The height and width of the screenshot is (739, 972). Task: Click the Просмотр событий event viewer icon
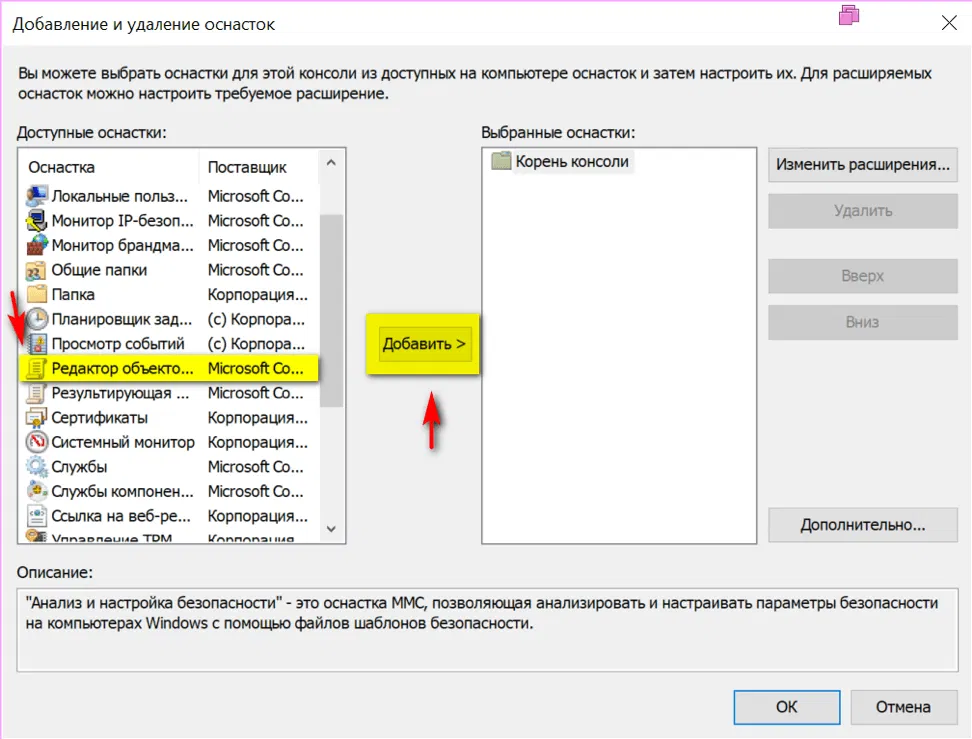click(x=37, y=343)
